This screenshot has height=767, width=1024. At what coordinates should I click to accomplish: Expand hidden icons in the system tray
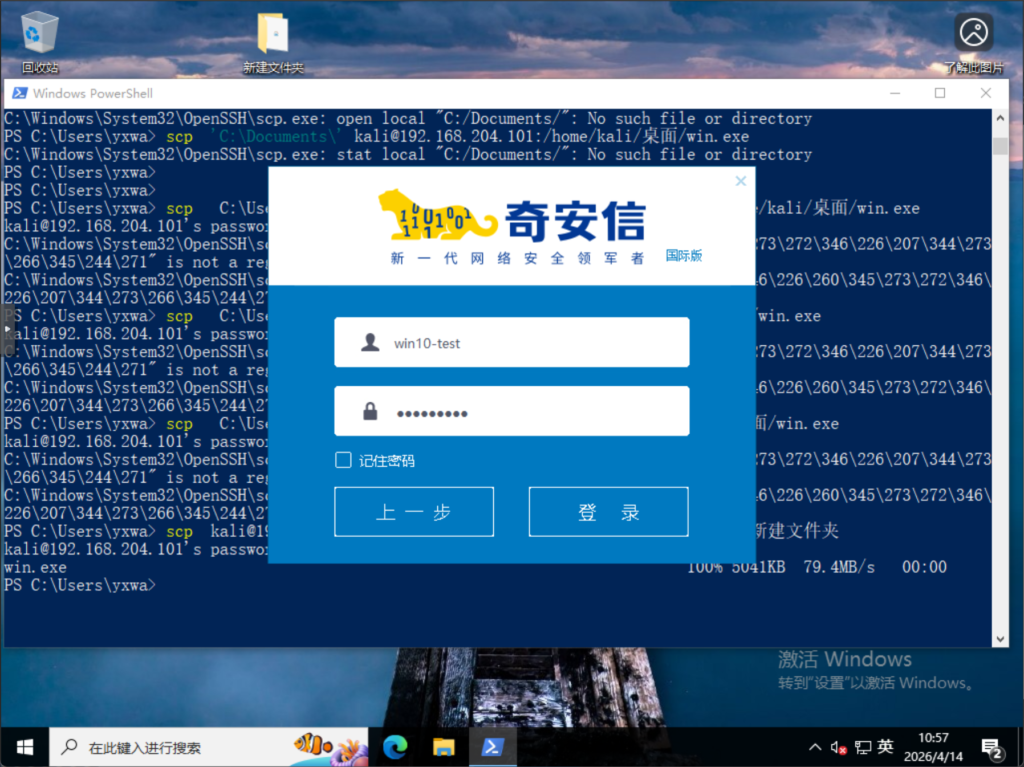coord(814,746)
